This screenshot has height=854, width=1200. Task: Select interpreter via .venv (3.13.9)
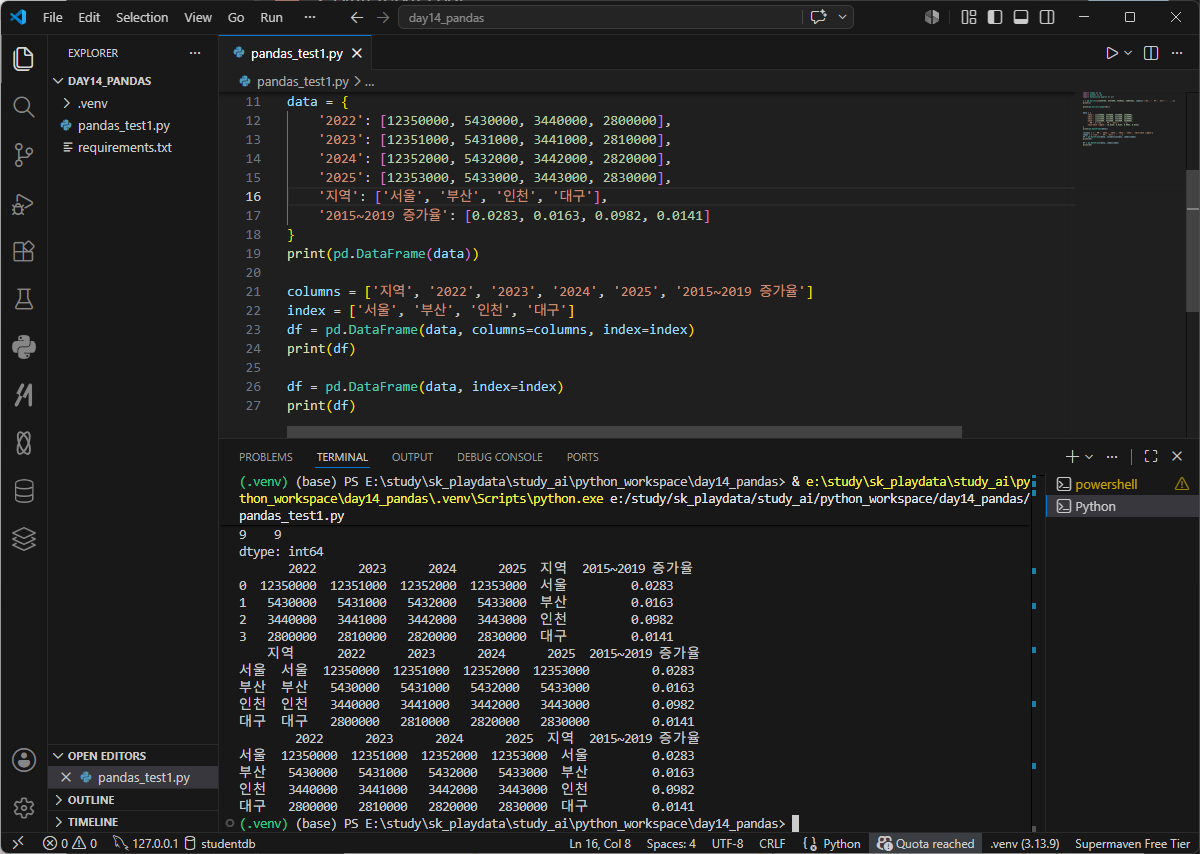[x=1024, y=844]
